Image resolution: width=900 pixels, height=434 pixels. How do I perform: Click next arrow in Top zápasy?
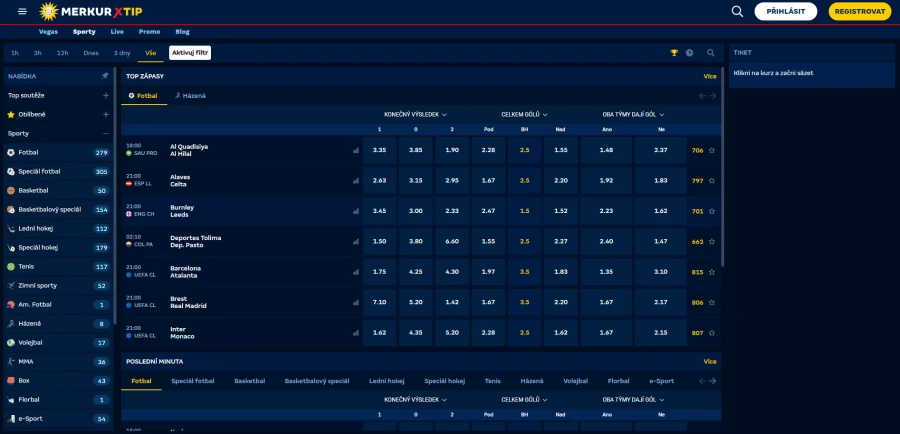(x=713, y=96)
